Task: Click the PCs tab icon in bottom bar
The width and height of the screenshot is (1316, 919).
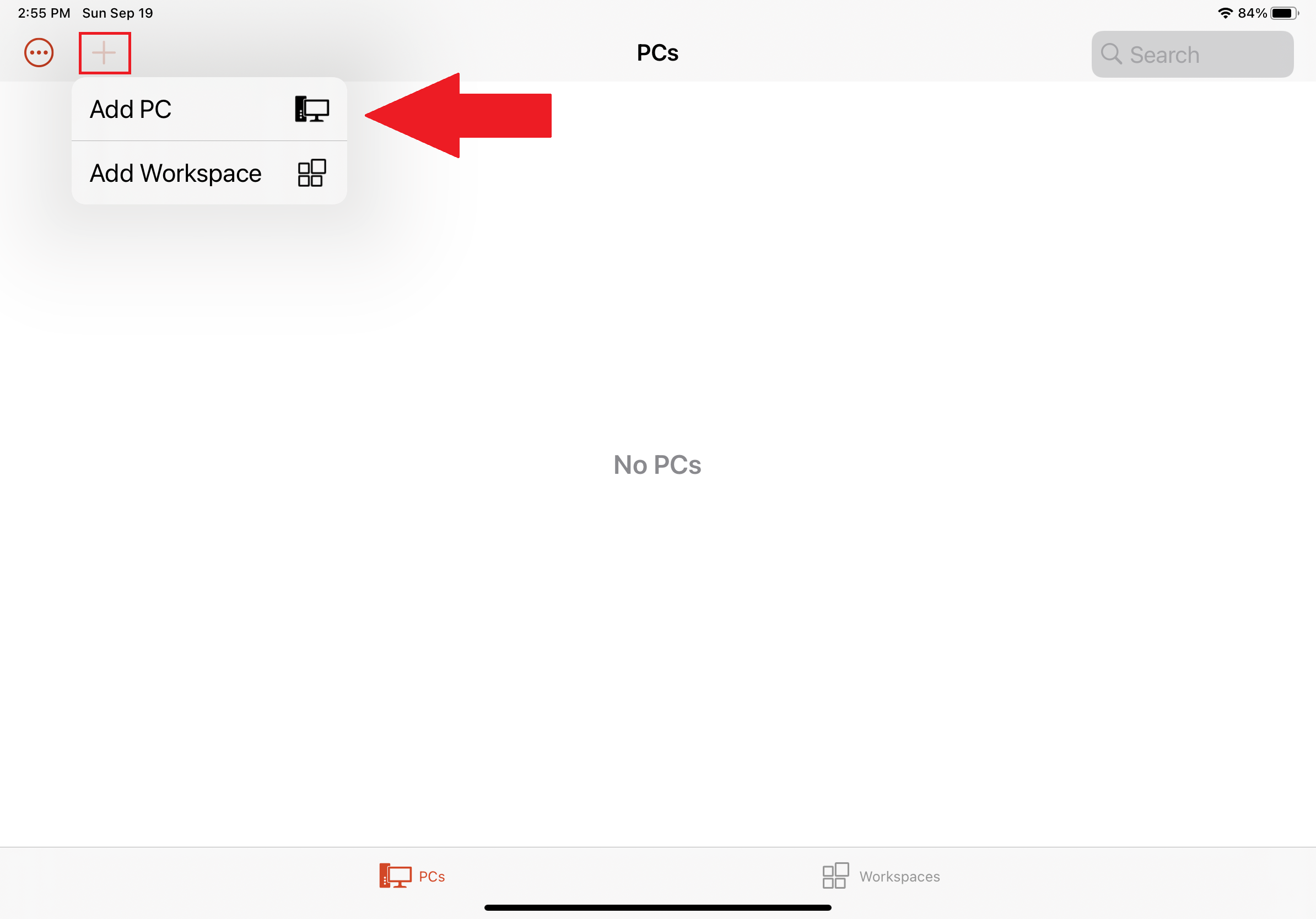Action: point(394,876)
